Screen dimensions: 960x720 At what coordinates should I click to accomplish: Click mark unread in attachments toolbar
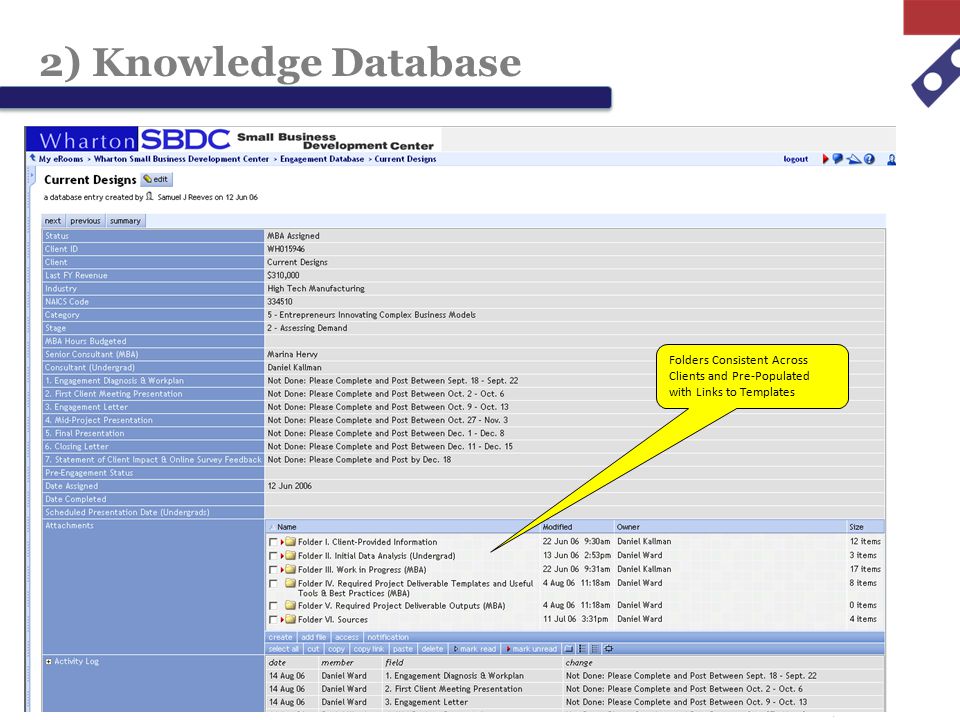click(x=530, y=649)
